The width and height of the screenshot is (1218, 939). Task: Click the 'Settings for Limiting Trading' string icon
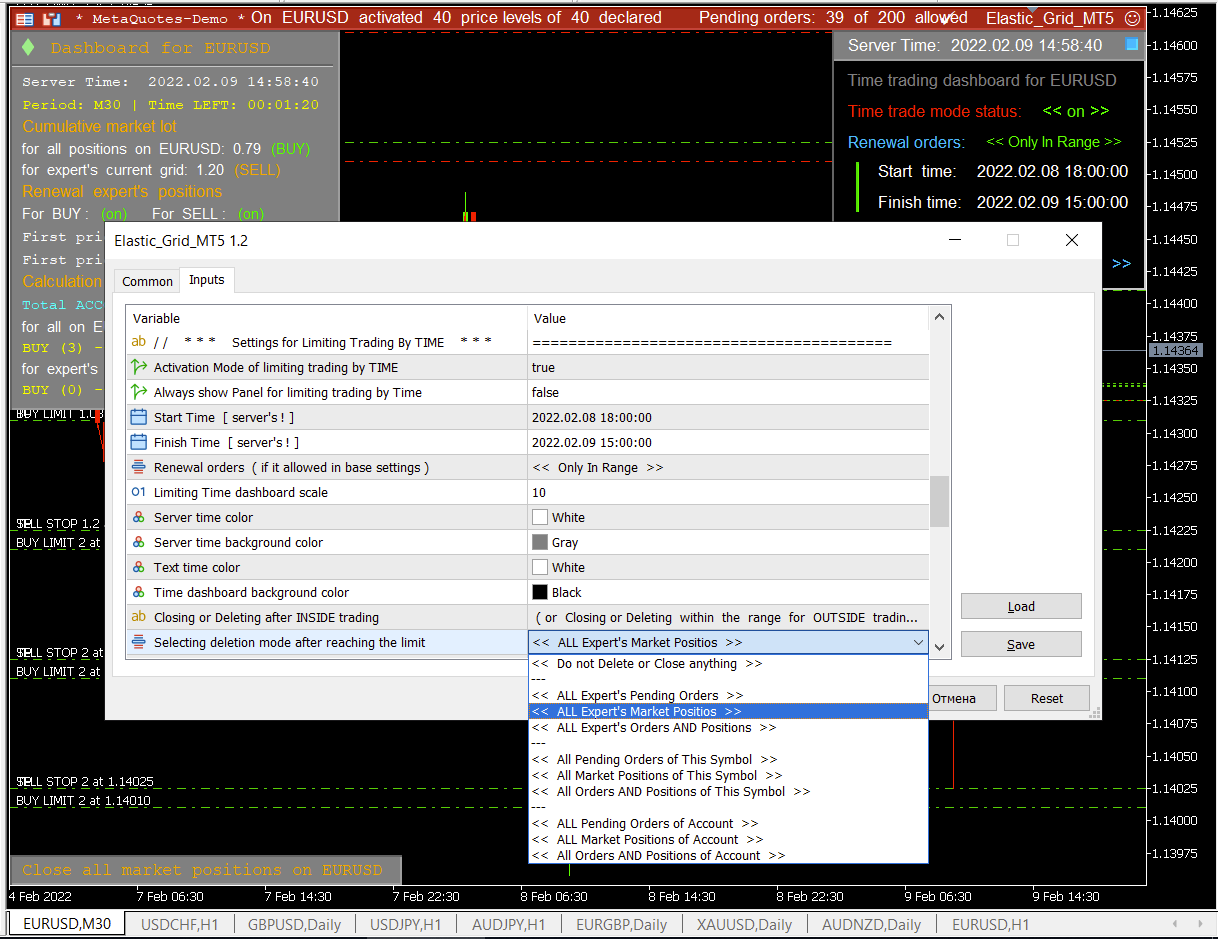click(x=139, y=342)
